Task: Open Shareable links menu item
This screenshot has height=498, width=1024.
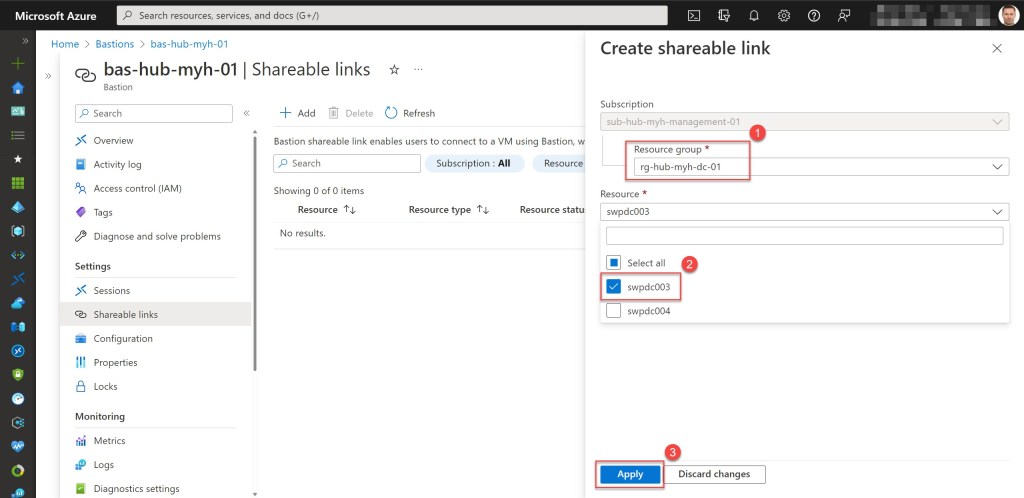Action: point(125,314)
